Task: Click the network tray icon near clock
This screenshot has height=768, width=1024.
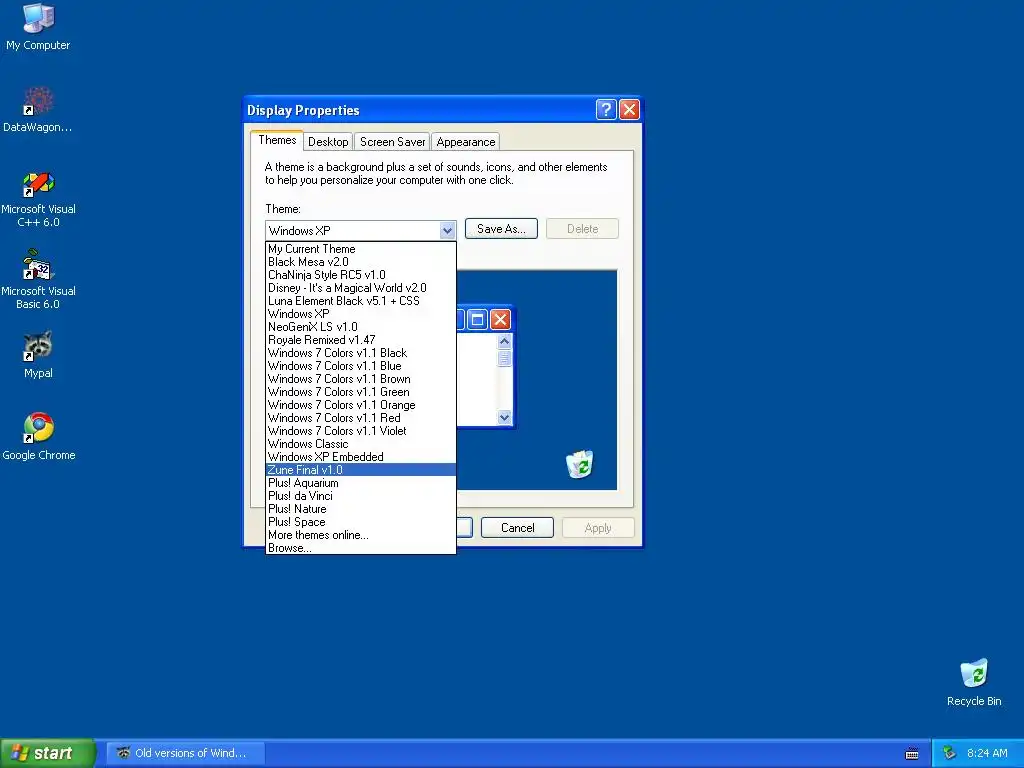Action: click(x=949, y=753)
